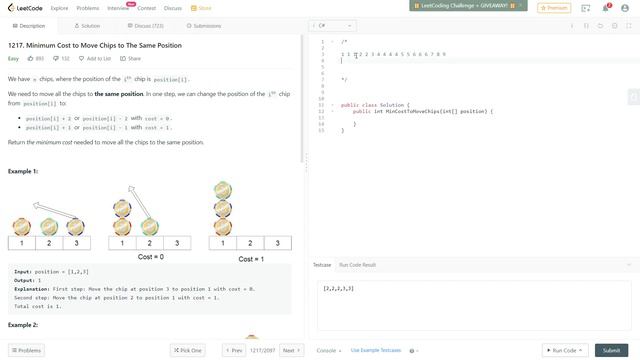Open notifications bell
This screenshot has width=640, height=360.
tap(606, 8)
